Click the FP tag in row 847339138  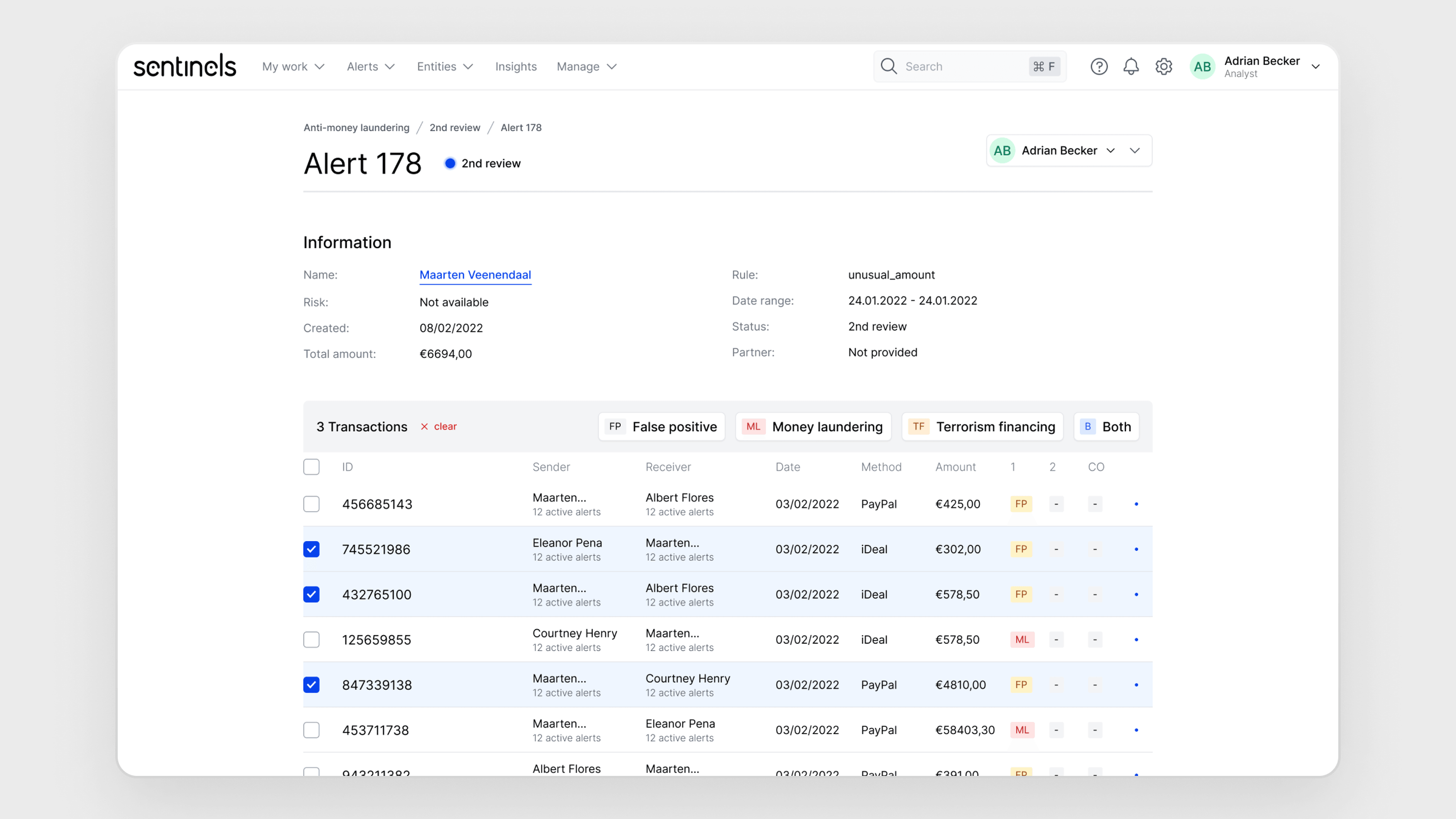pyautogui.click(x=1021, y=685)
